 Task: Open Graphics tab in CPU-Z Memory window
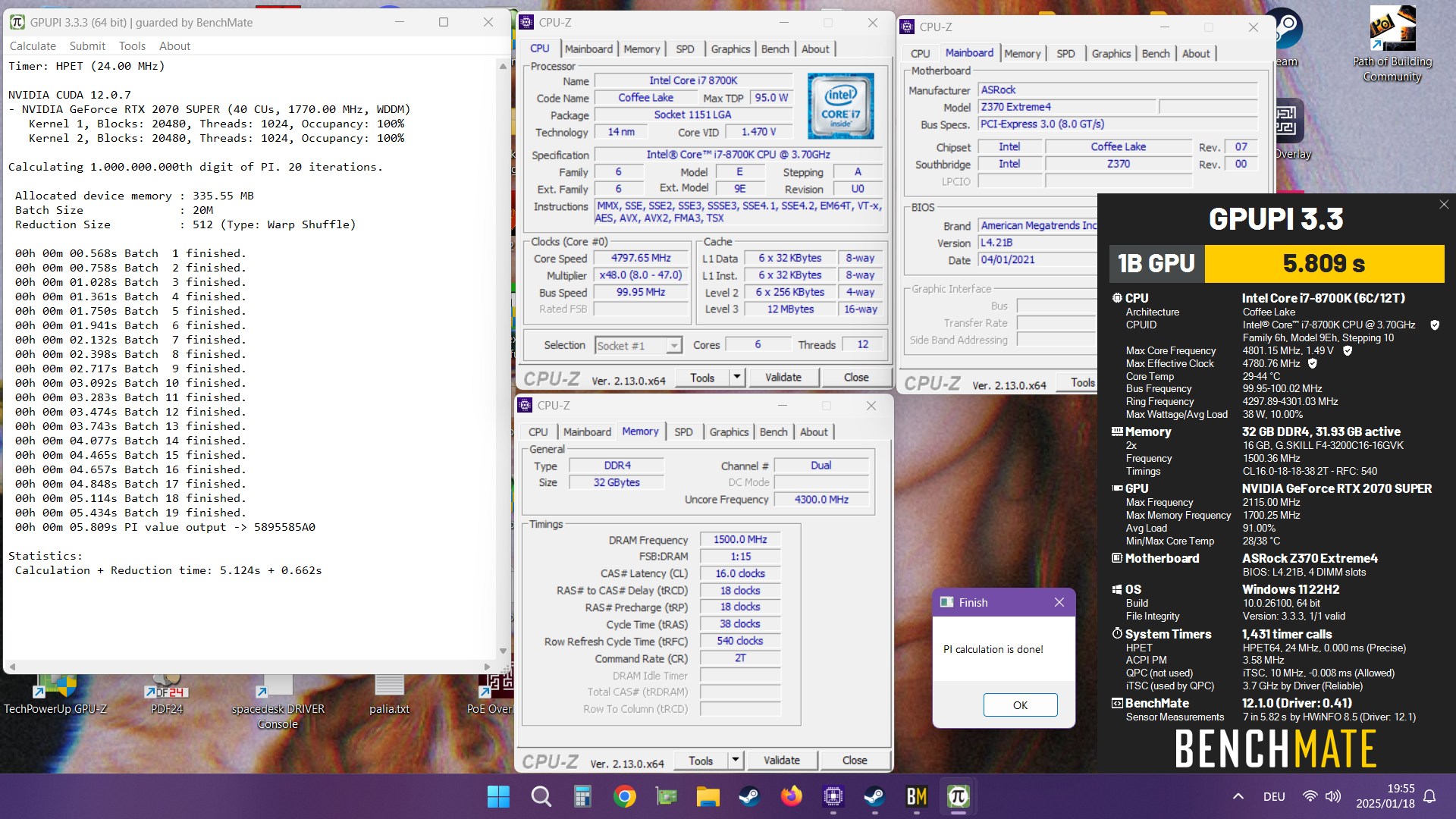click(x=729, y=431)
